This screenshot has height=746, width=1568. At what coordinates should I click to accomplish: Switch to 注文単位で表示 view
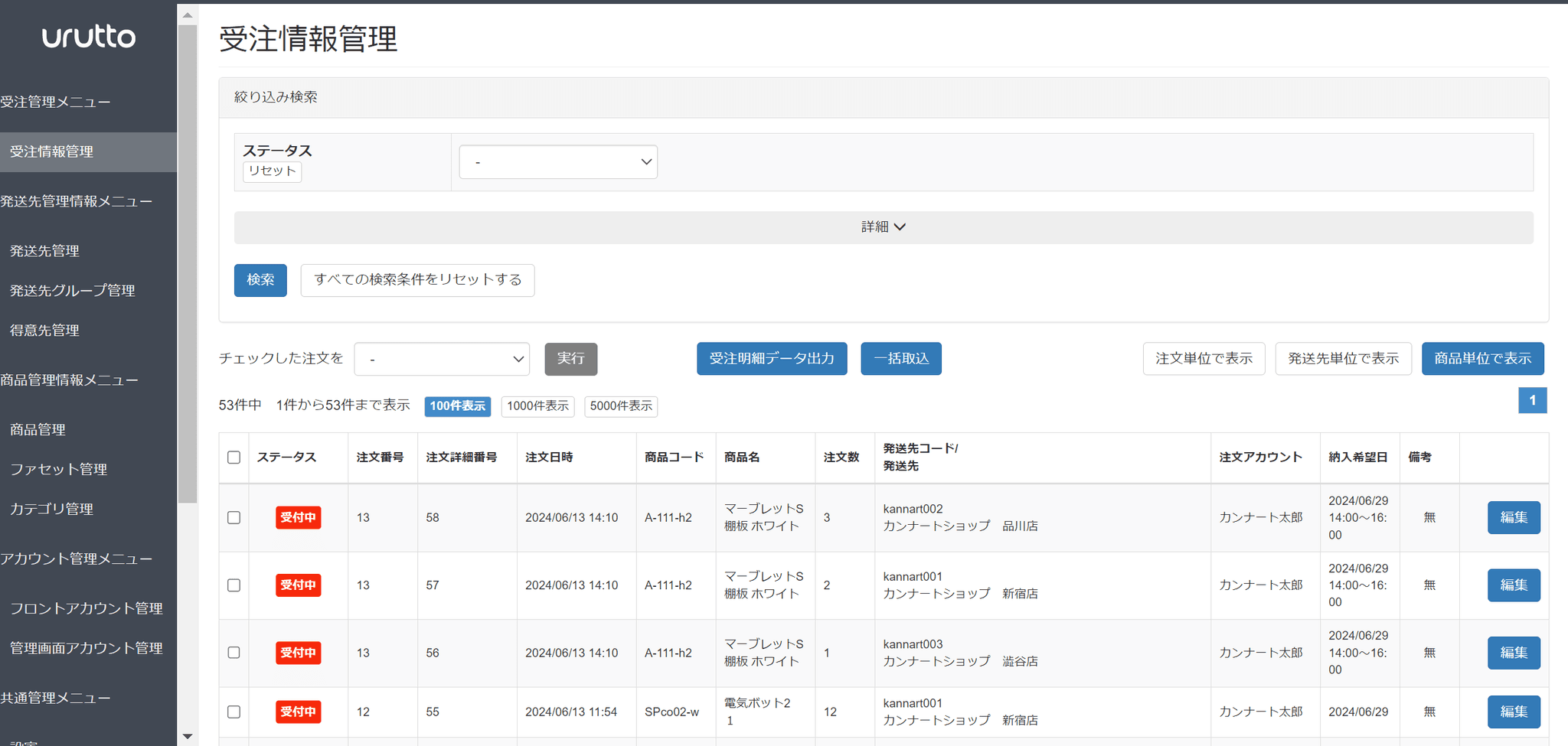(x=1204, y=359)
